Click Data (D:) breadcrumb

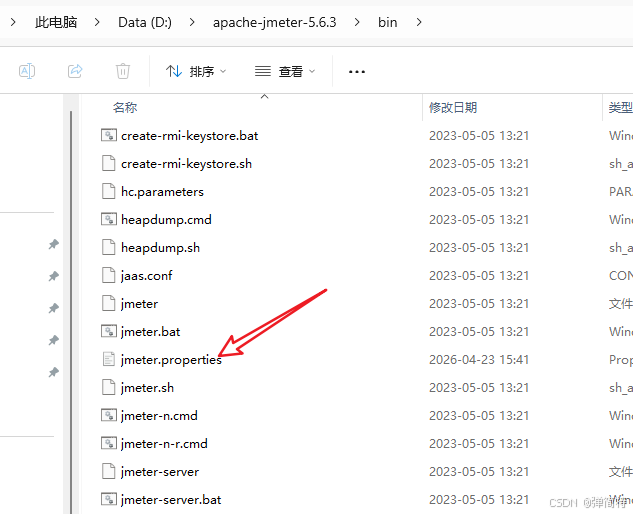(145, 22)
